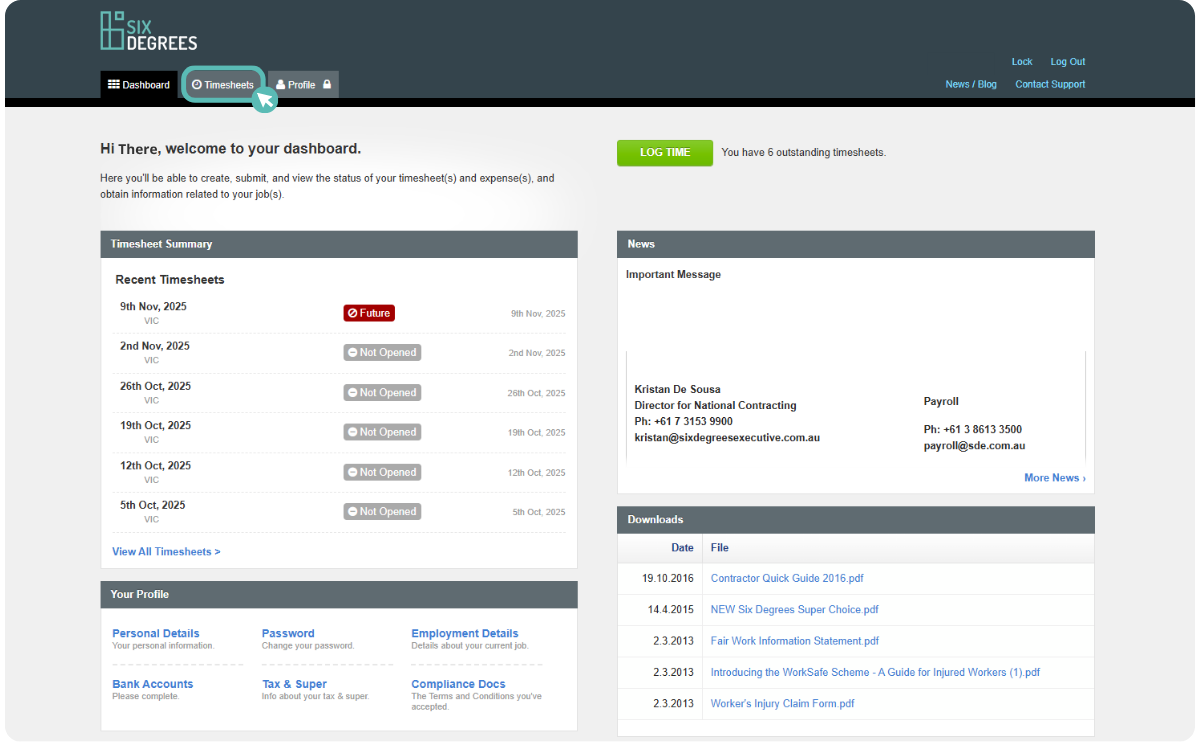Click the Date column header in Downloads
The image size is (1200, 750).
coord(682,547)
